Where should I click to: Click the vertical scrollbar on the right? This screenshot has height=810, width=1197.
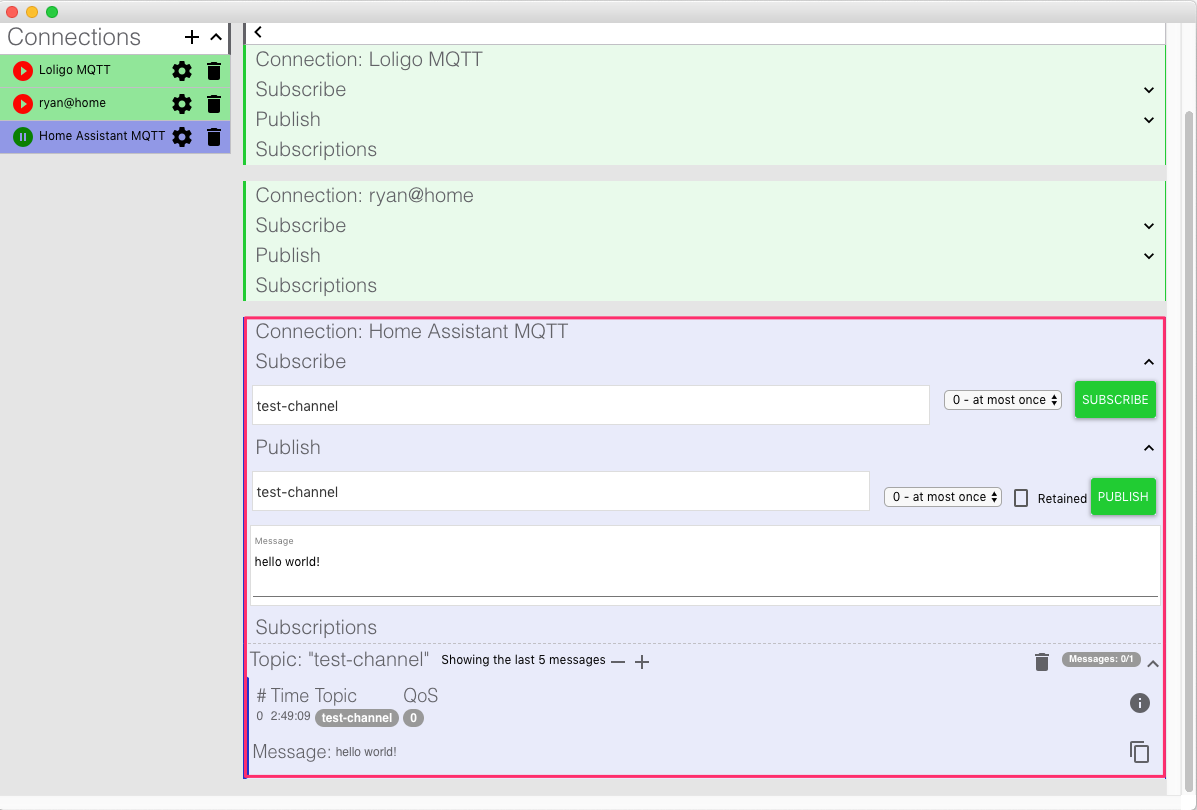click(x=1188, y=450)
